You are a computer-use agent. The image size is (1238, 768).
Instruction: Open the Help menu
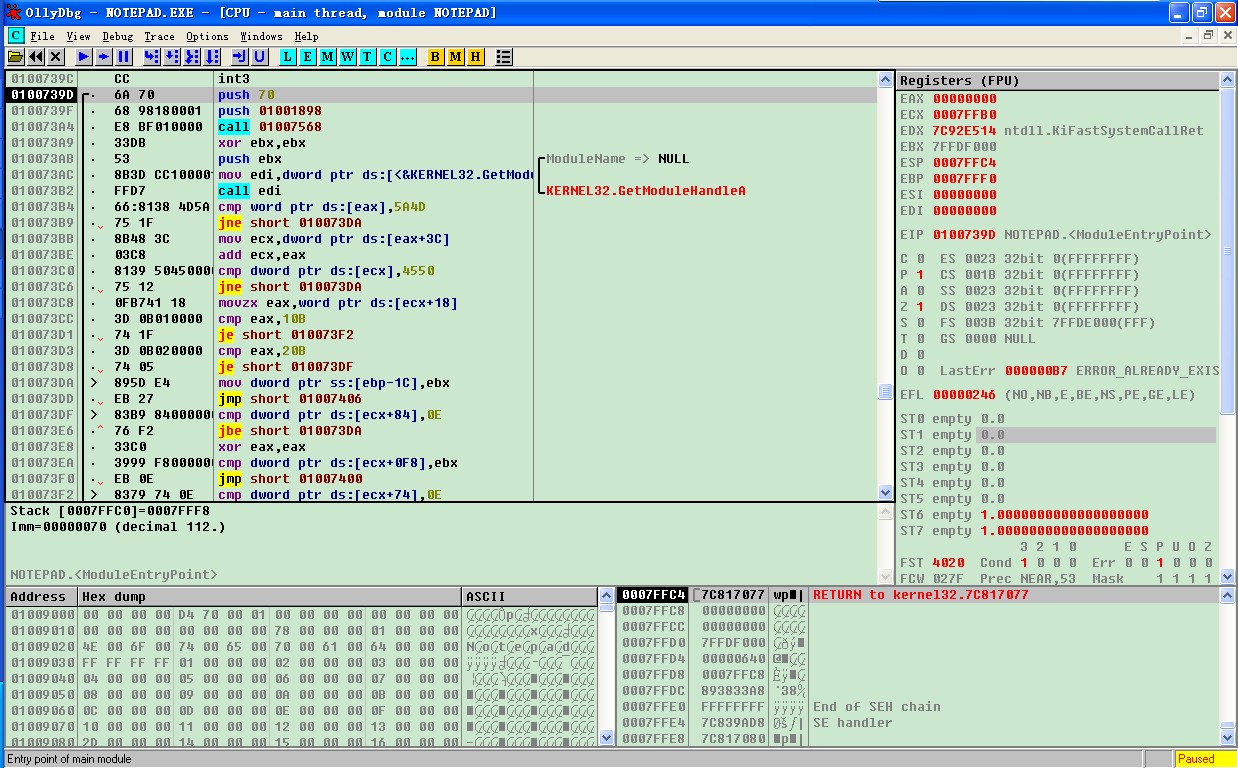tap(306, 36)
